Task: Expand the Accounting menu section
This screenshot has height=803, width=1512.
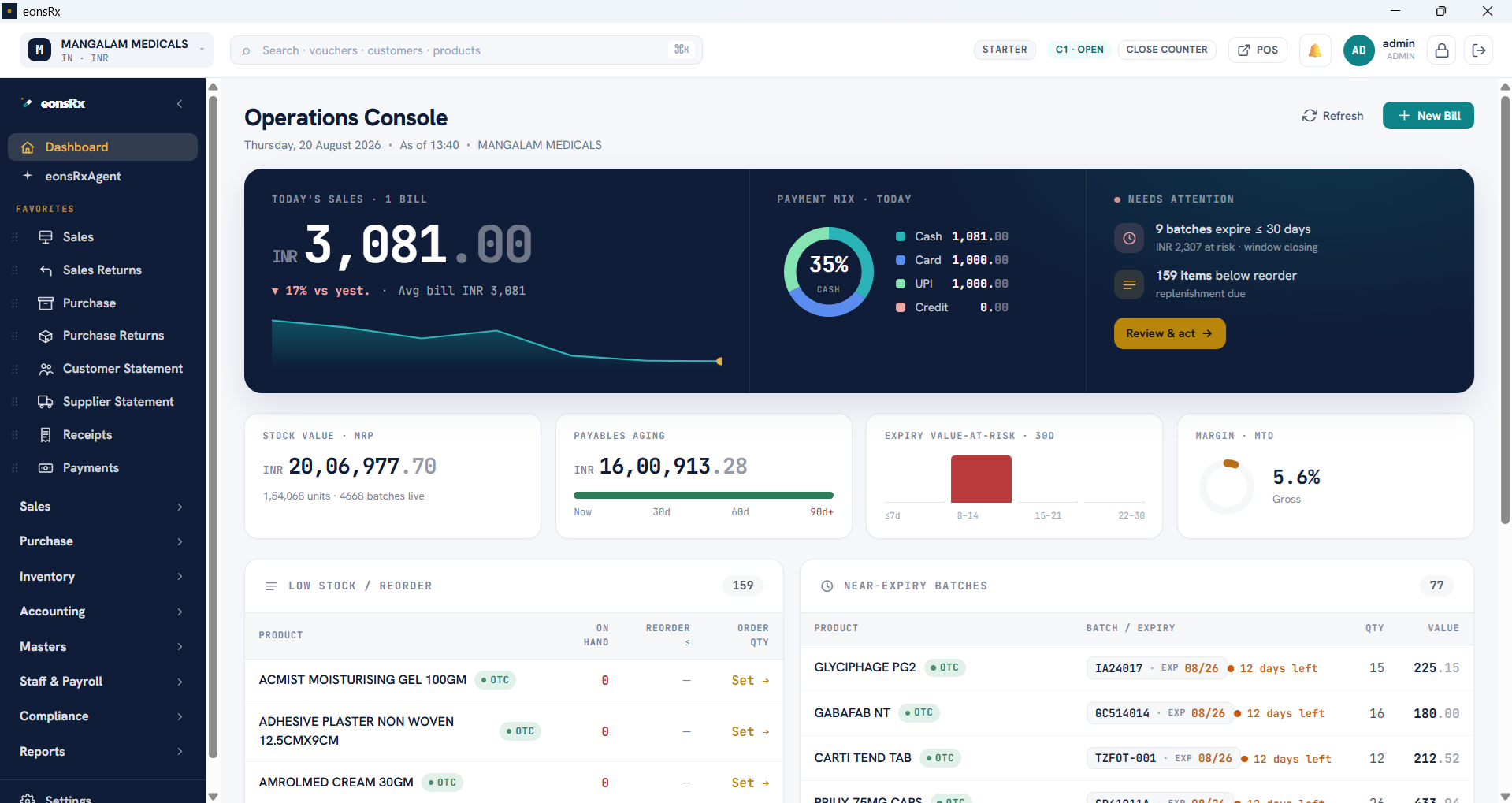Action: pyautogui.click(x=101, y=612)
